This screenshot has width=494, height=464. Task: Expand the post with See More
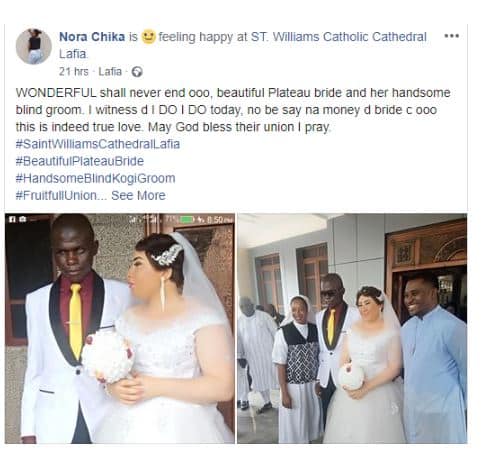point(138,196)
